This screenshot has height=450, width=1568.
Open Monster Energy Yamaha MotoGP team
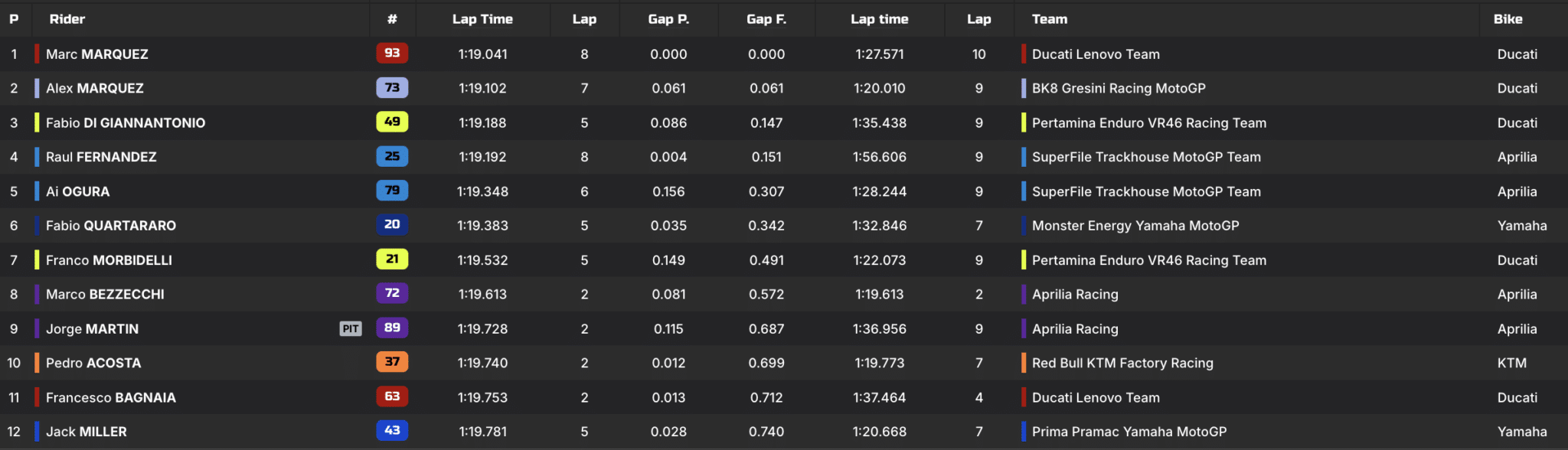(x=1135, y=226)
